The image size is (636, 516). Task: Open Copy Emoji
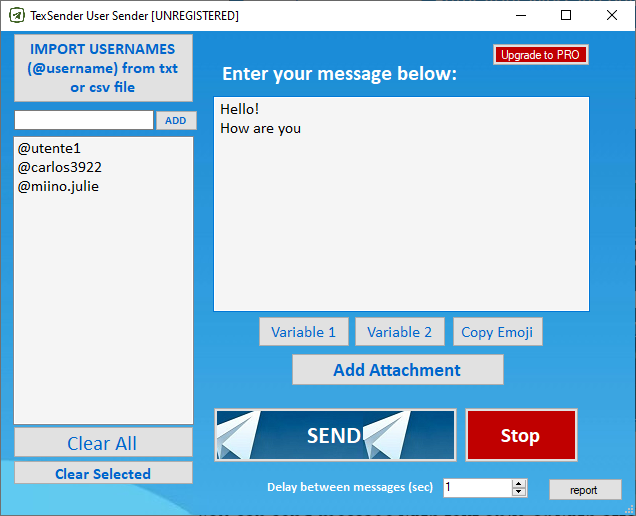coord(497,332)
